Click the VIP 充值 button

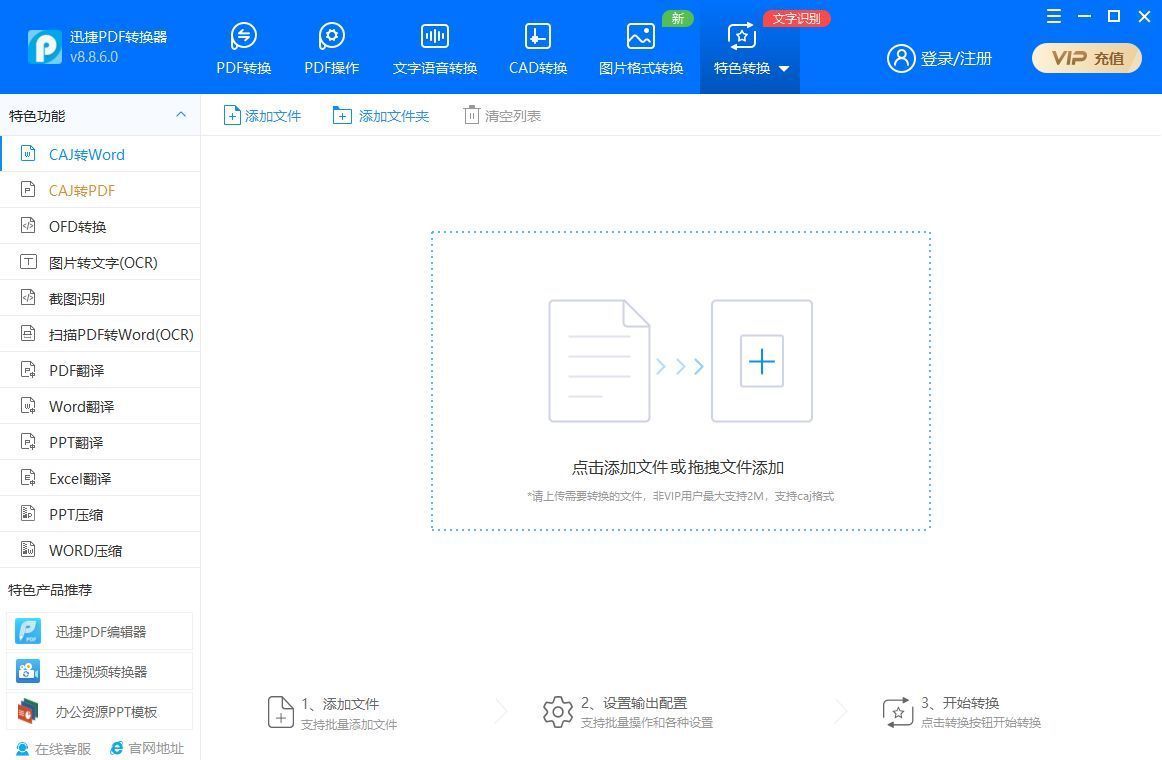click(x=1086, y=59)
